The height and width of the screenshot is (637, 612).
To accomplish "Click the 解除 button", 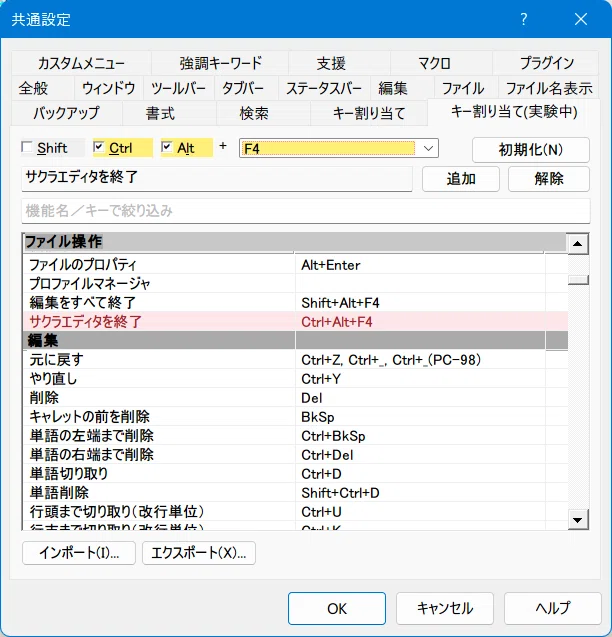I will point(549,179).
